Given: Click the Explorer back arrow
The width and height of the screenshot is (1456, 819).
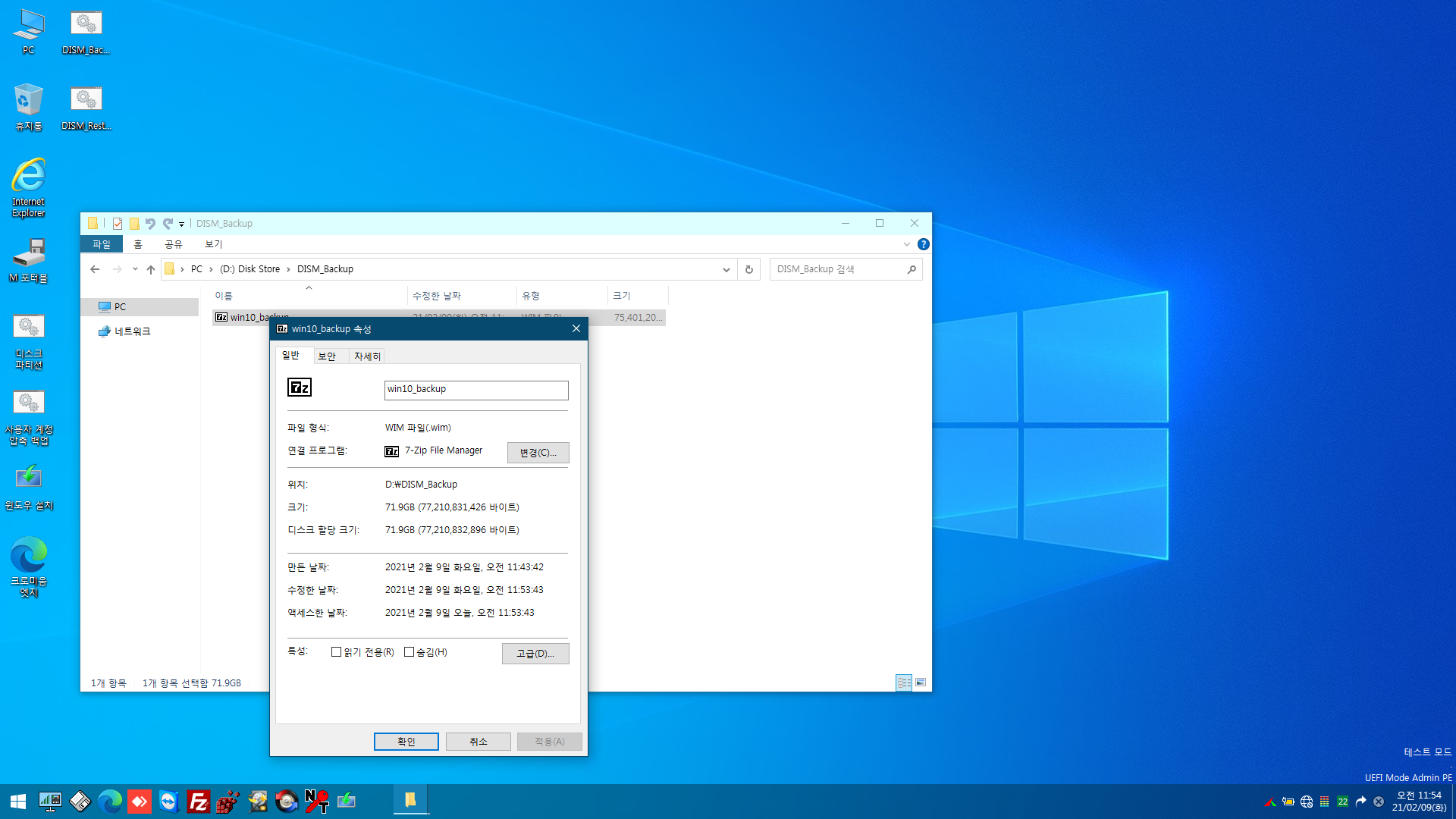Looking at the screenshot, I should coord(95,269).
